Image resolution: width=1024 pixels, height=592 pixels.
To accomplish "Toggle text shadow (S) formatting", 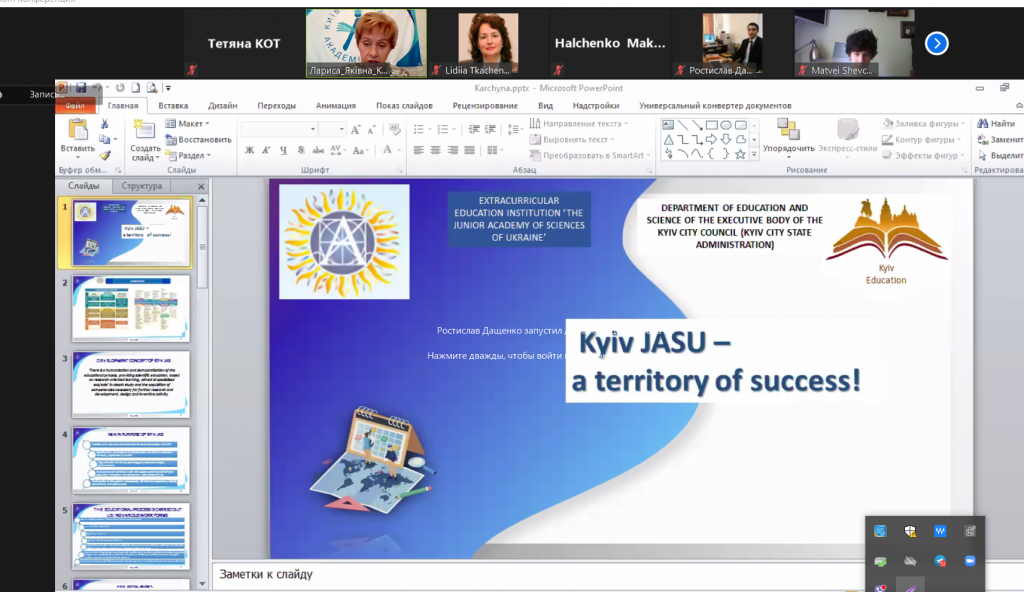I will point(301,150).
